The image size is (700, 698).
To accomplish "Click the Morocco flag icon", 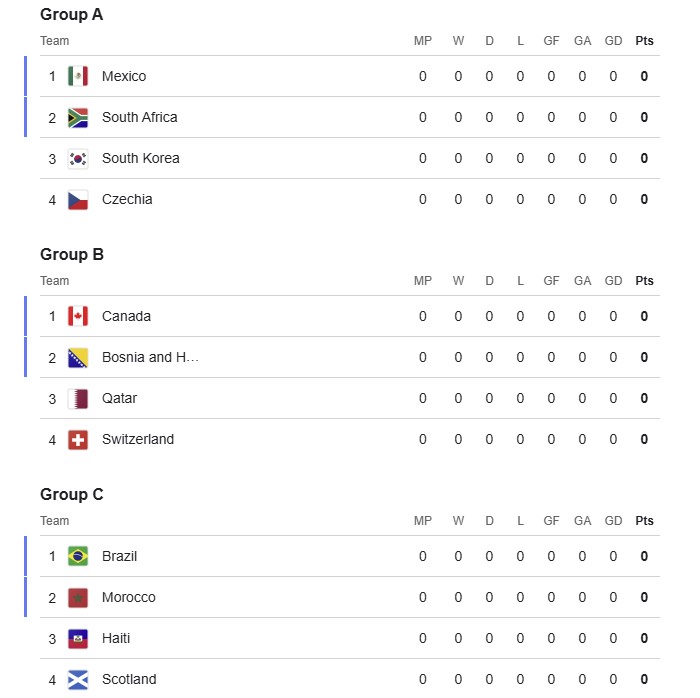I will tap(78, 597).
